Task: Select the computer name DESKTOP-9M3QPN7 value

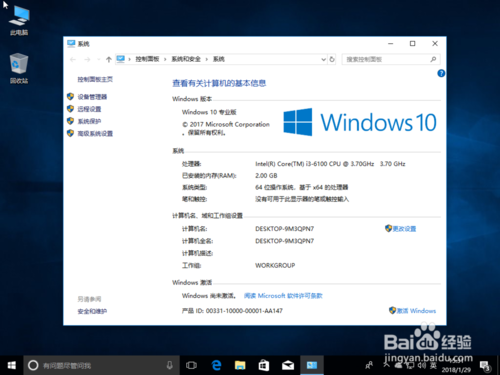Action: [284, 229]
